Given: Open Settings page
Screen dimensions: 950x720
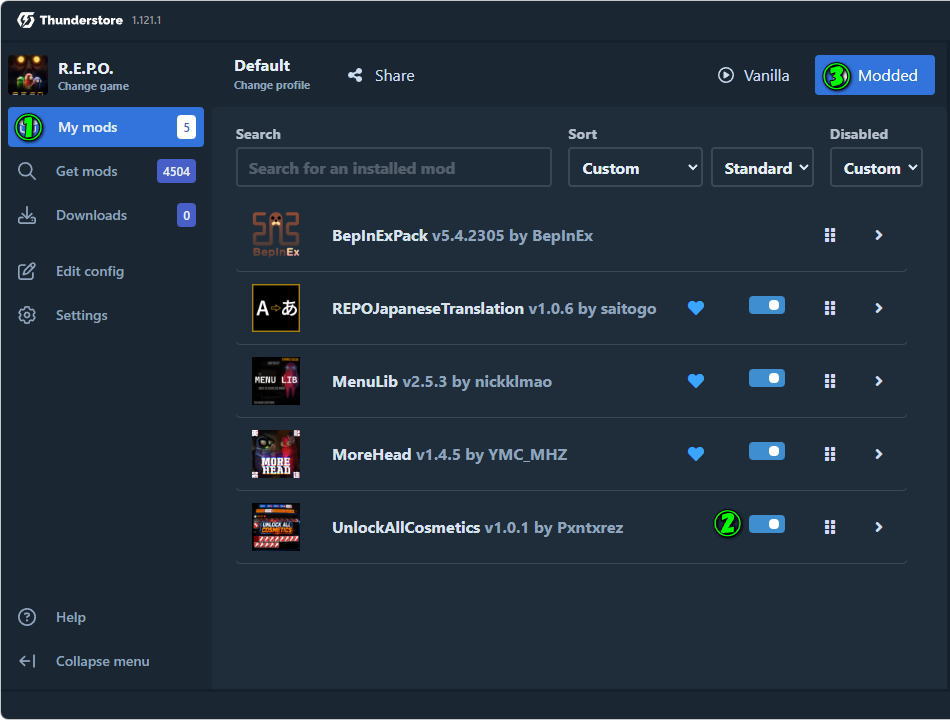Looking at the screenshot, I should click(106, 315).
